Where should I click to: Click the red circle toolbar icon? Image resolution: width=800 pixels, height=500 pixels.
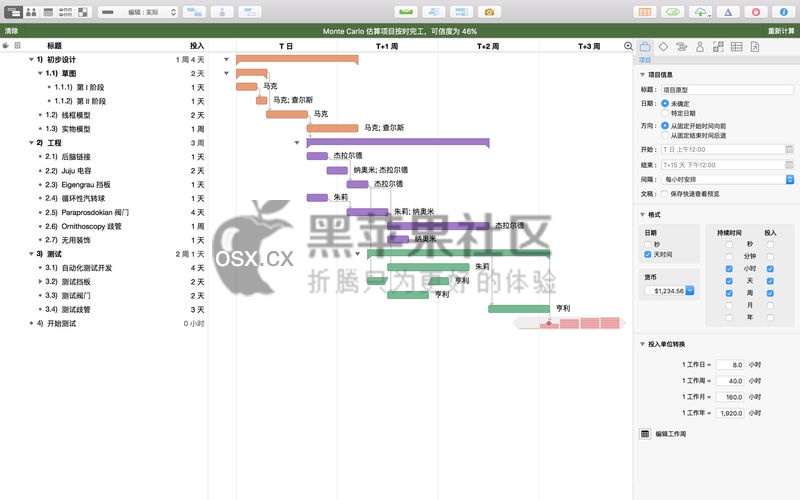pyautogui.click(x=756, y=12)
